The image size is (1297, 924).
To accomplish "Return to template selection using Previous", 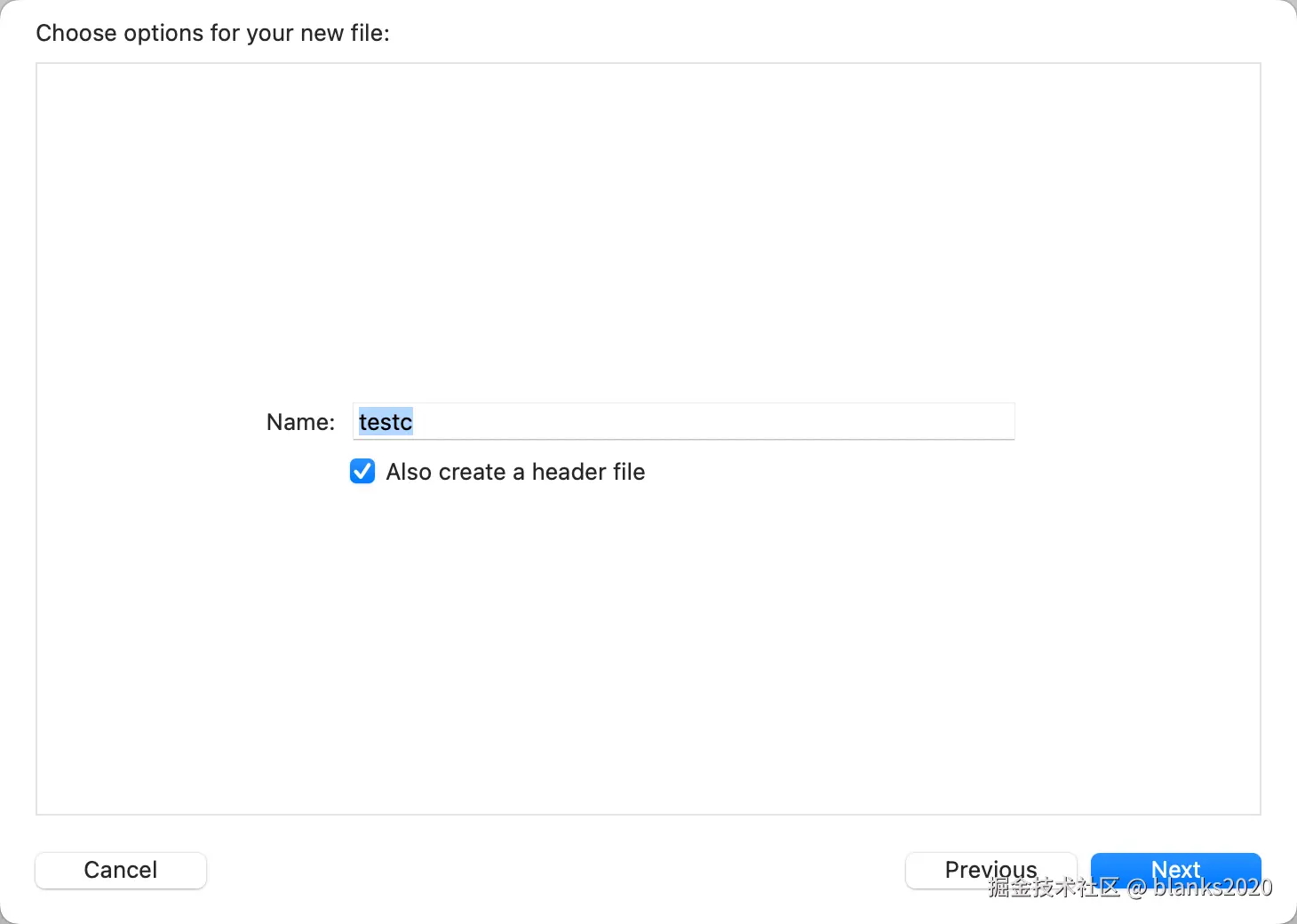I will pyautogui.click(x=991, y=870).
